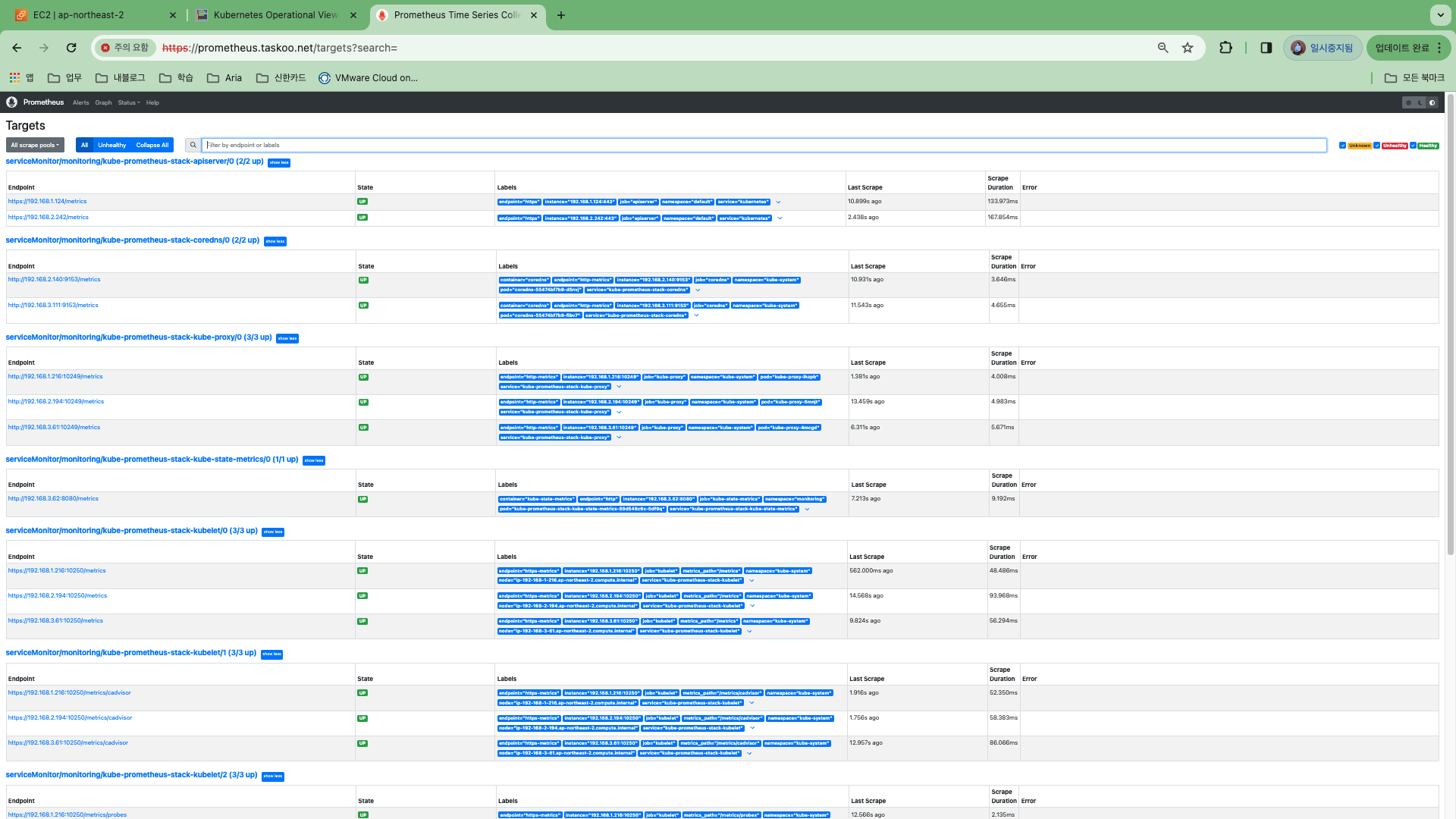Switch to light theme sun icon
The width and height of the screenshot is (1456, 819).
click(1408, 102)
